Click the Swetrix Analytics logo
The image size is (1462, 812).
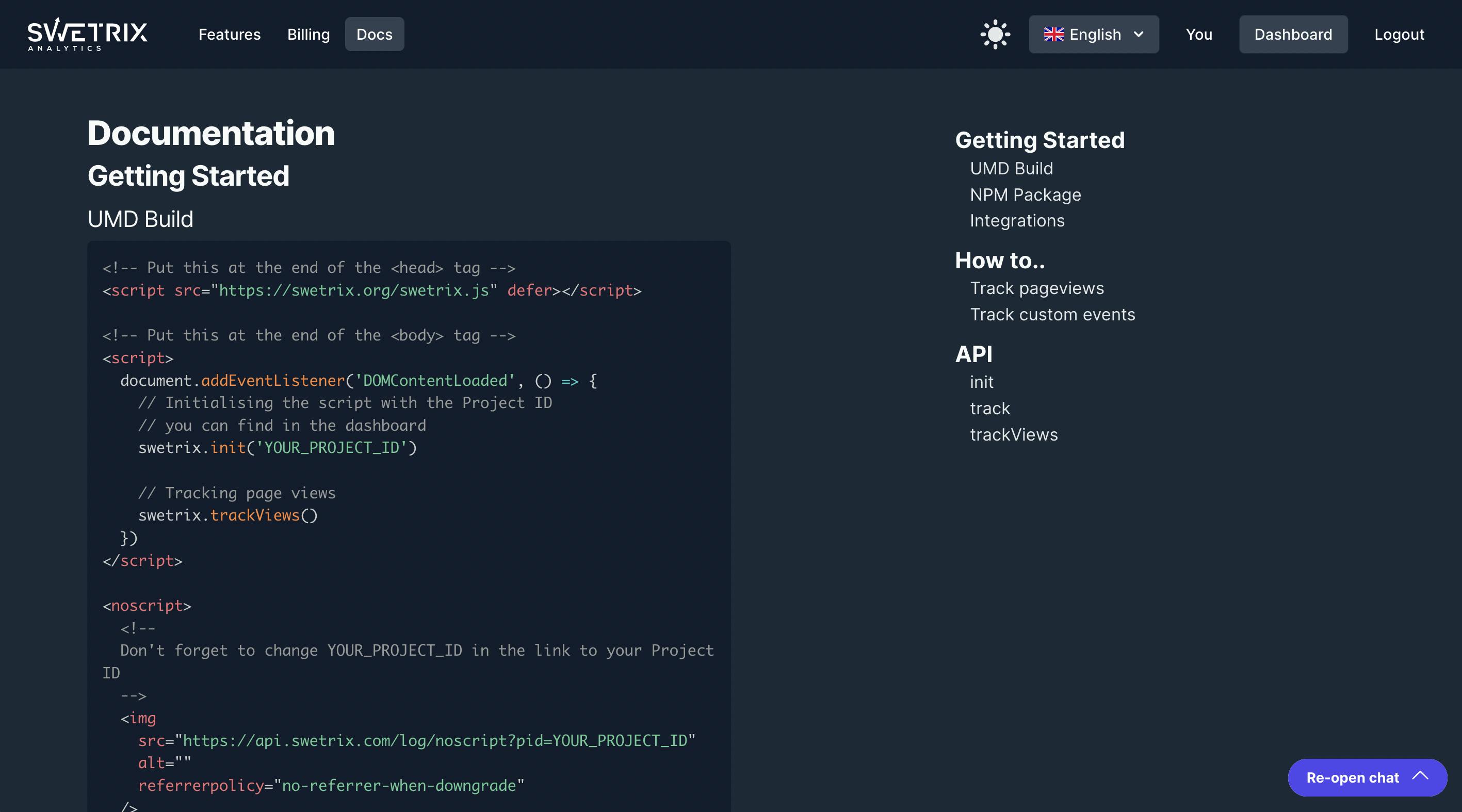[87, 34]
